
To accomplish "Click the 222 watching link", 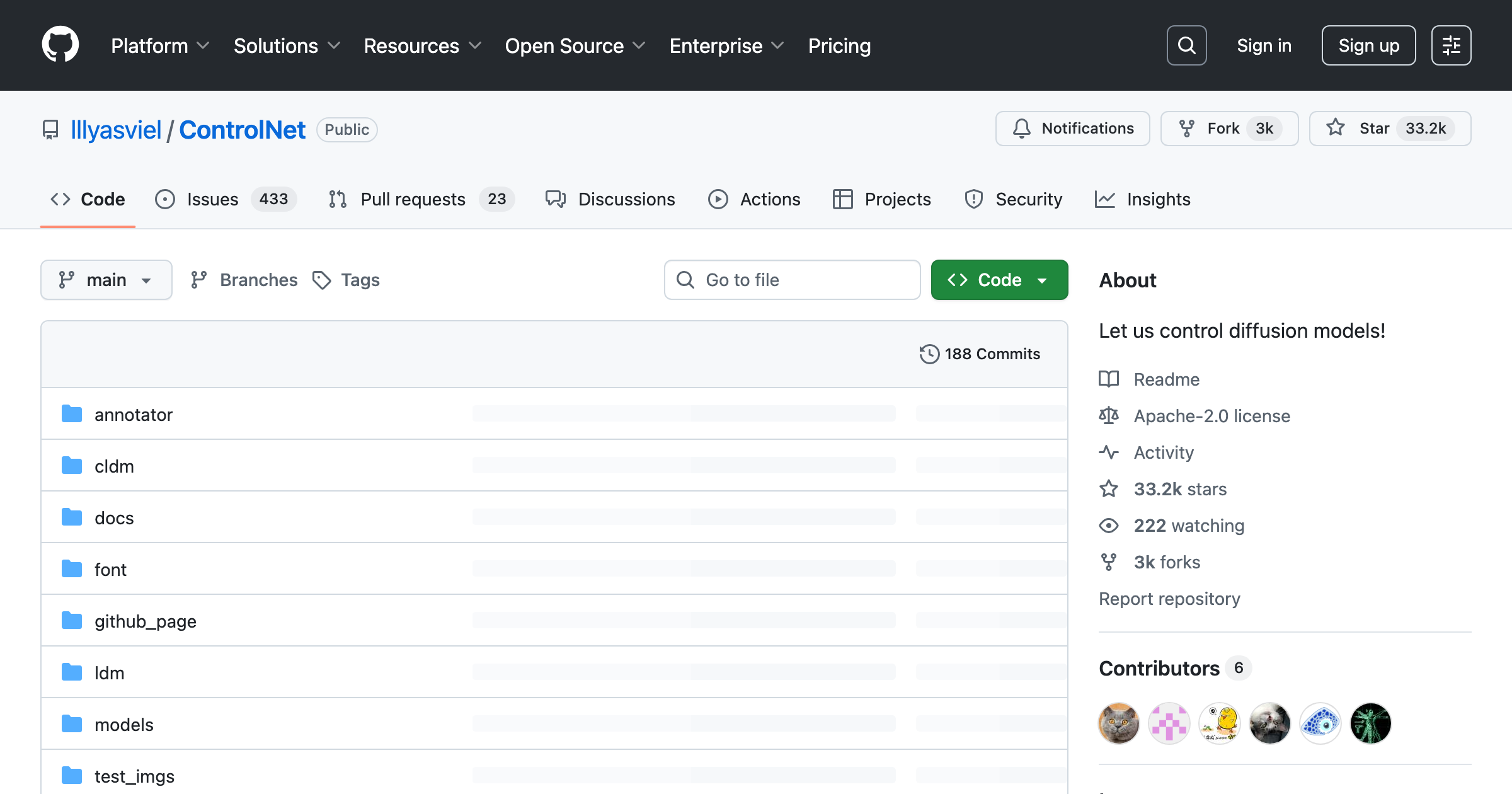I will click(1189, 526).
